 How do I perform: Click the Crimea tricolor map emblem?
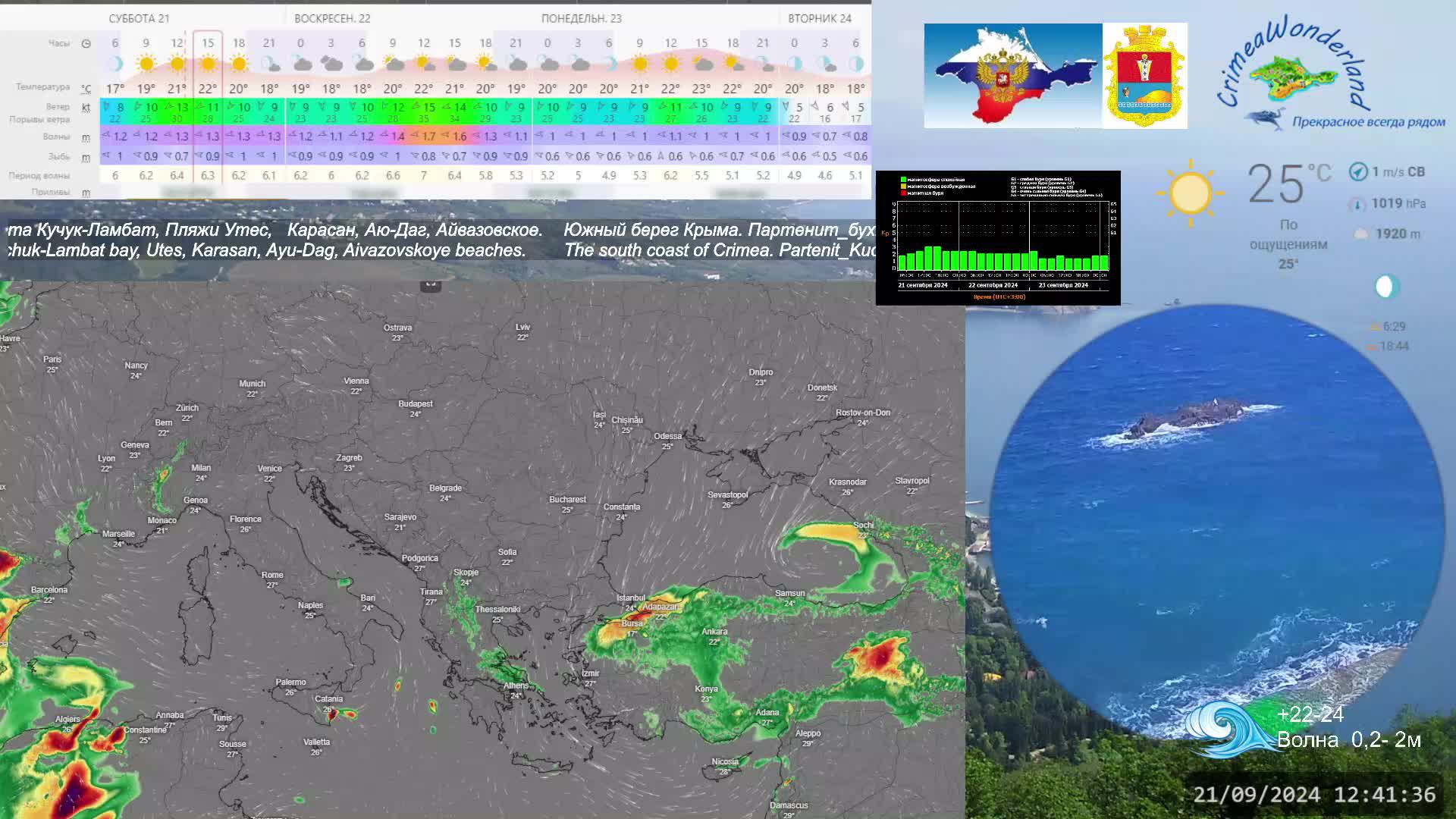pos(1012,76)
